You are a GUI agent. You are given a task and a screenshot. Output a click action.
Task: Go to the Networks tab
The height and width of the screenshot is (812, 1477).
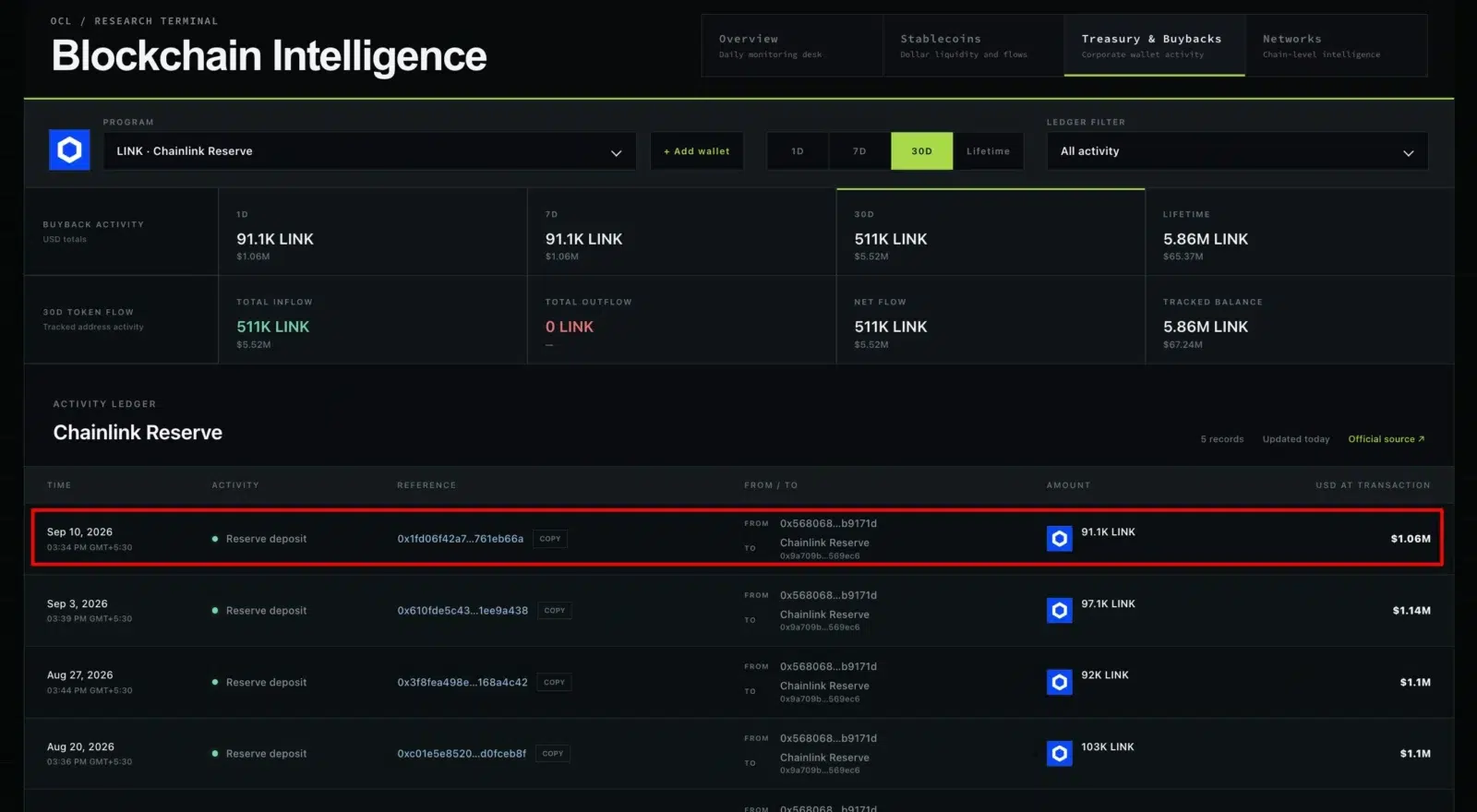pyautogui.click(x=1336, y=45)
